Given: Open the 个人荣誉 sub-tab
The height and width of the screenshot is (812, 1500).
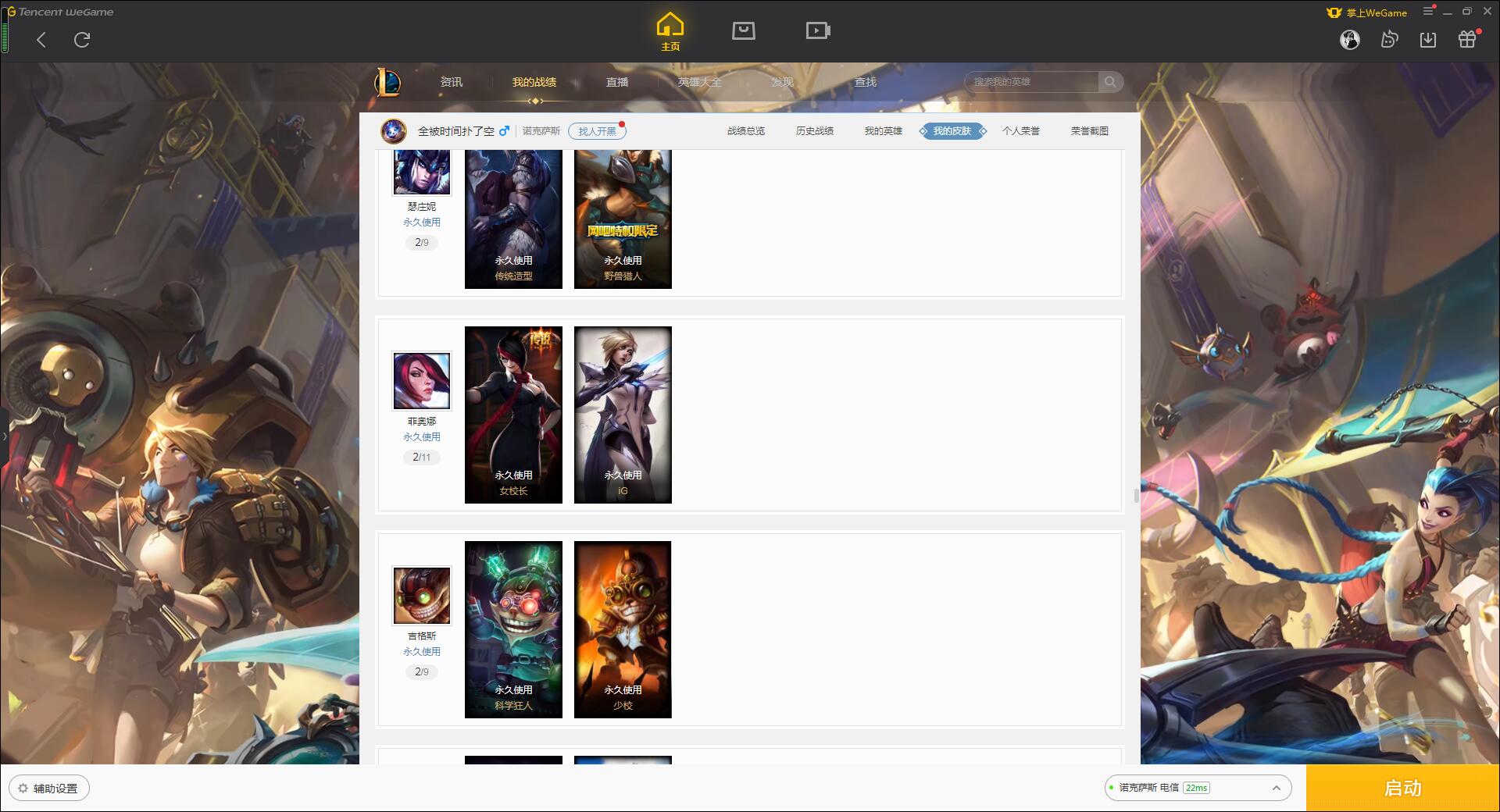Looking at the screenshot, I should click(1021, 131).
